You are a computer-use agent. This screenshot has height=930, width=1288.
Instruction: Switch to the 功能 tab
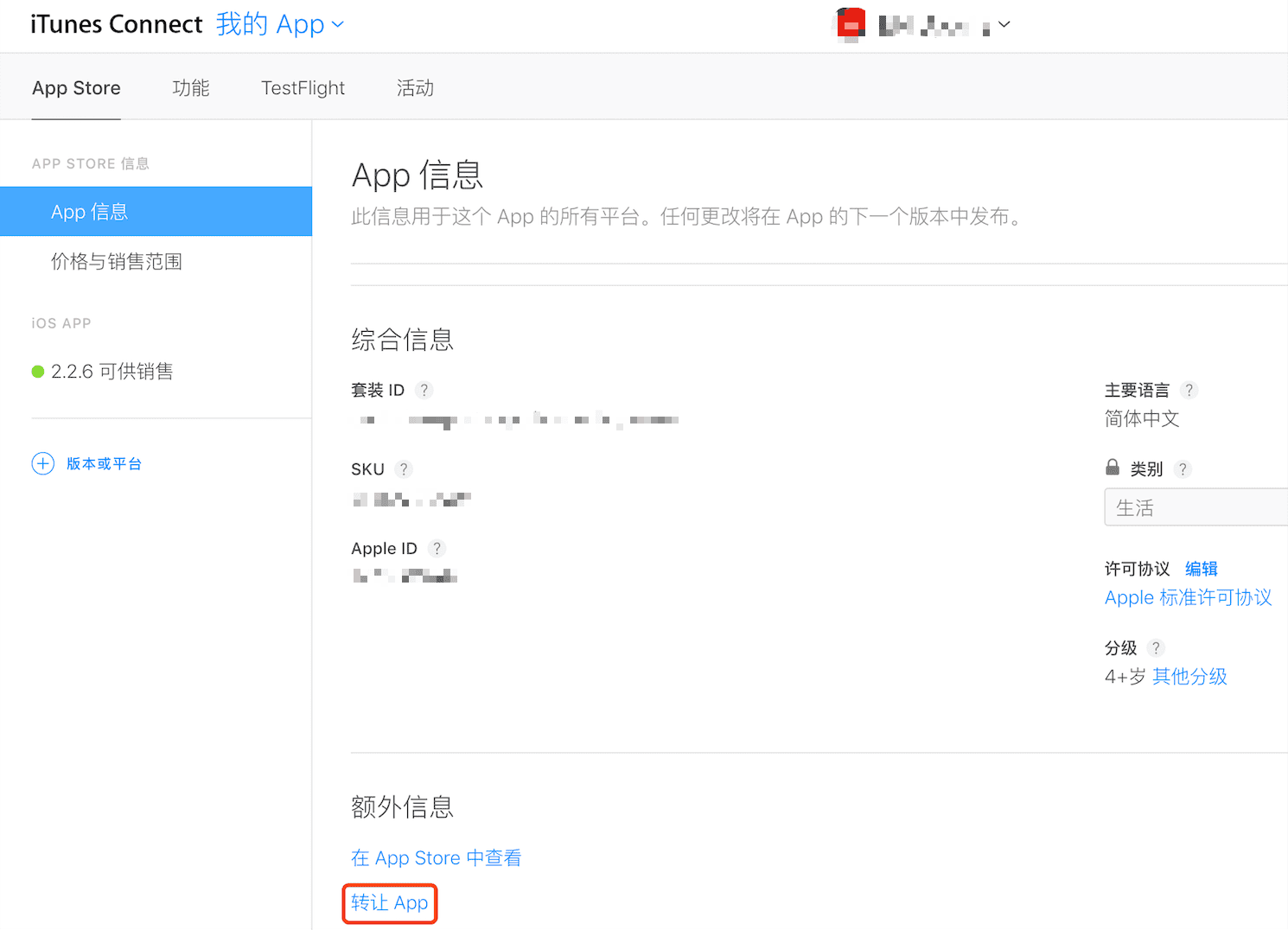(x=191, y=88)
